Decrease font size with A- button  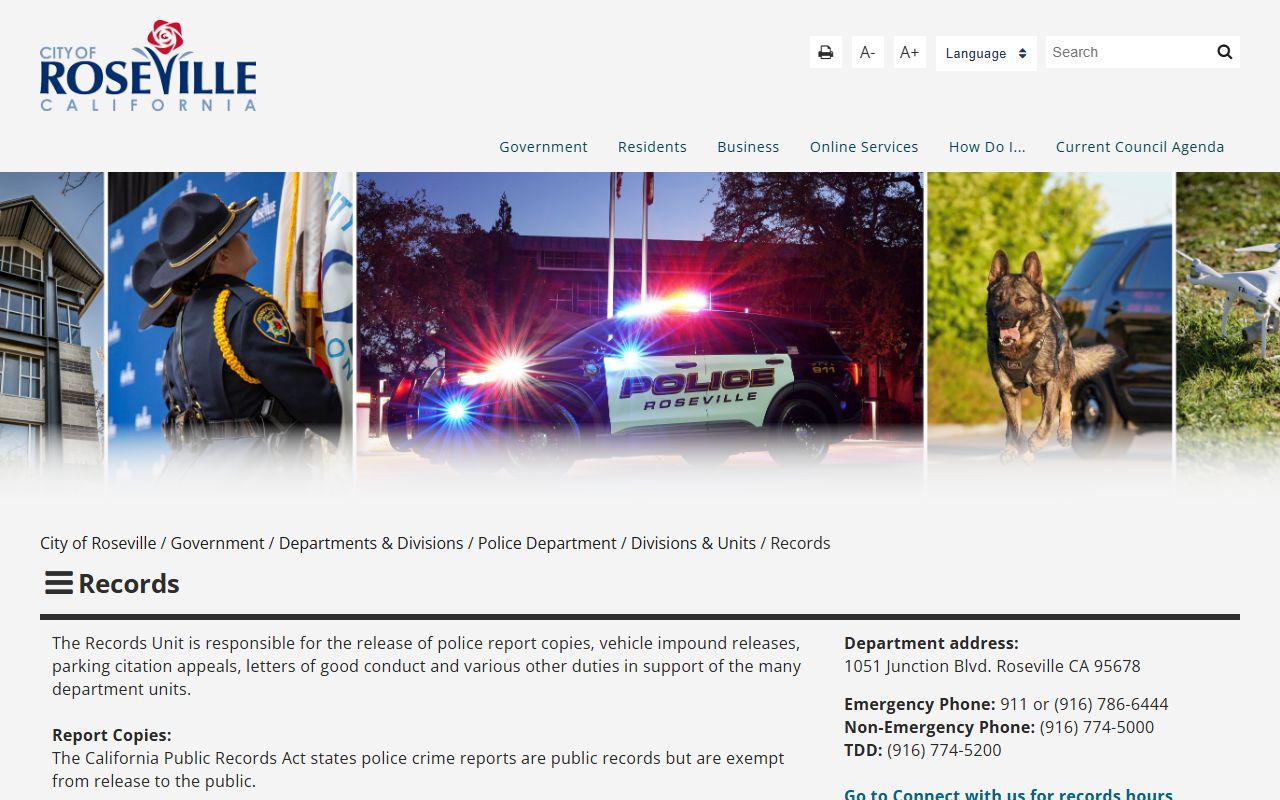pyautogui.click(x=868, y=52)
